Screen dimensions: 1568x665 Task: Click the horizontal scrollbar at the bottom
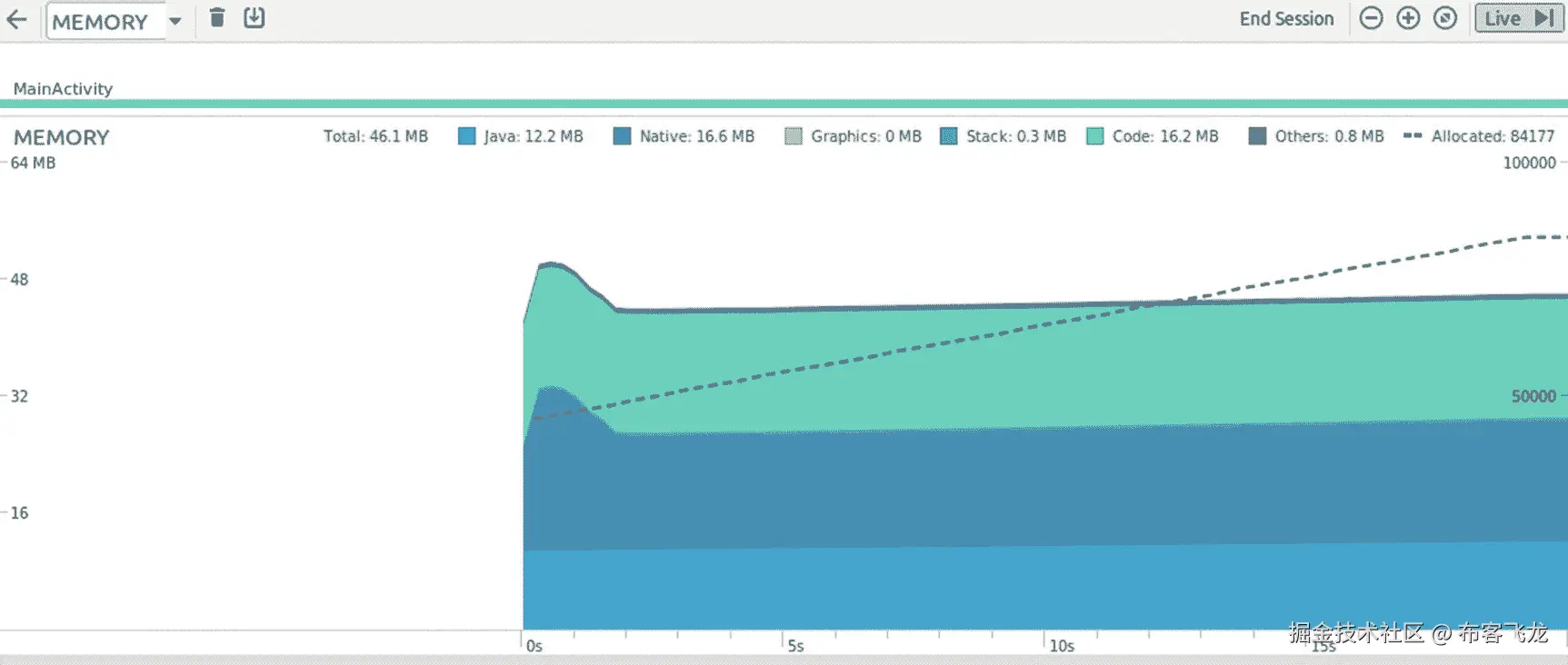pos(784,660)
